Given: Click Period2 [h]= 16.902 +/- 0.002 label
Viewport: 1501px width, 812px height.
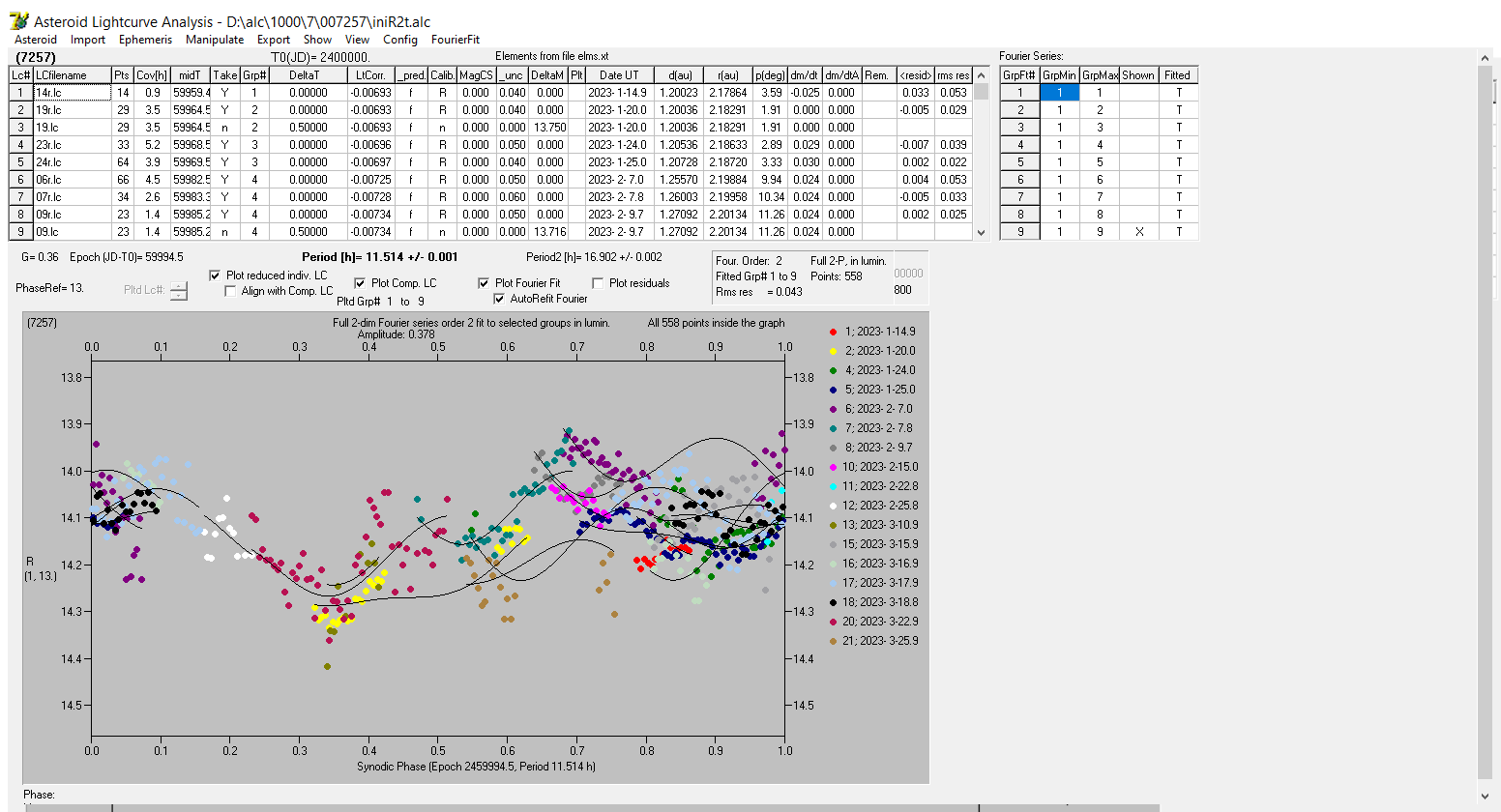Looking at the screenshot, I should tap(594, 257).
